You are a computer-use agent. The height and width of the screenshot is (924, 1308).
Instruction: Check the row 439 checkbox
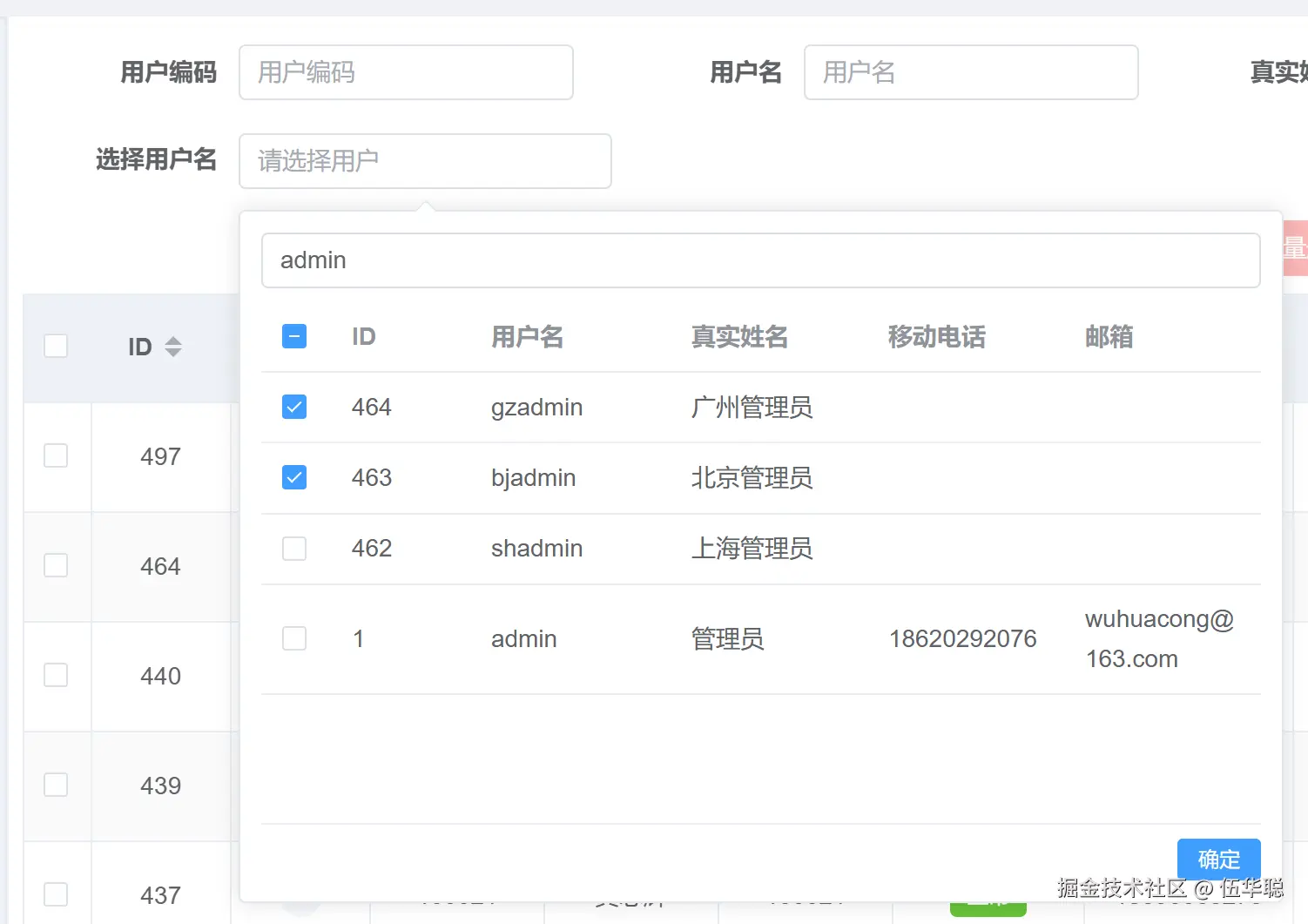click(x=56, y=785)
